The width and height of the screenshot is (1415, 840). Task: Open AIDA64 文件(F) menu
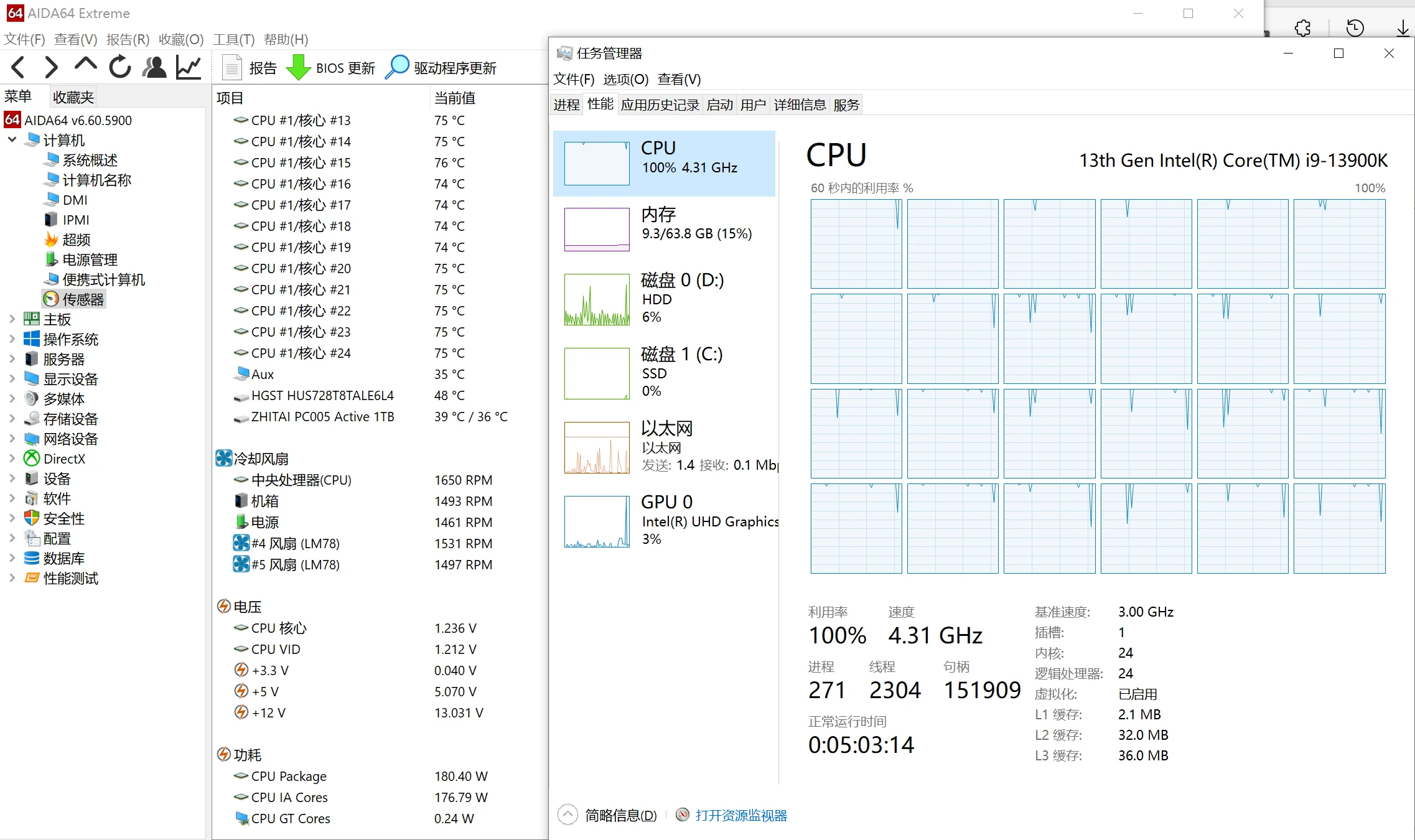24,40
